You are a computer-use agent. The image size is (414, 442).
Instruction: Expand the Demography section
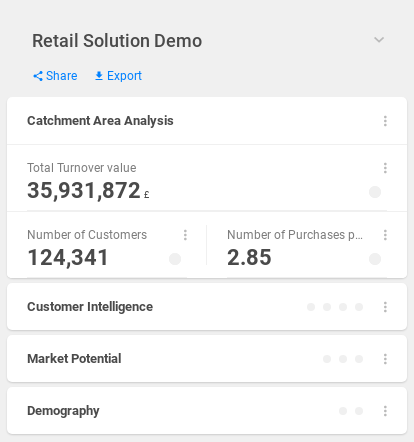pos(63,411)
